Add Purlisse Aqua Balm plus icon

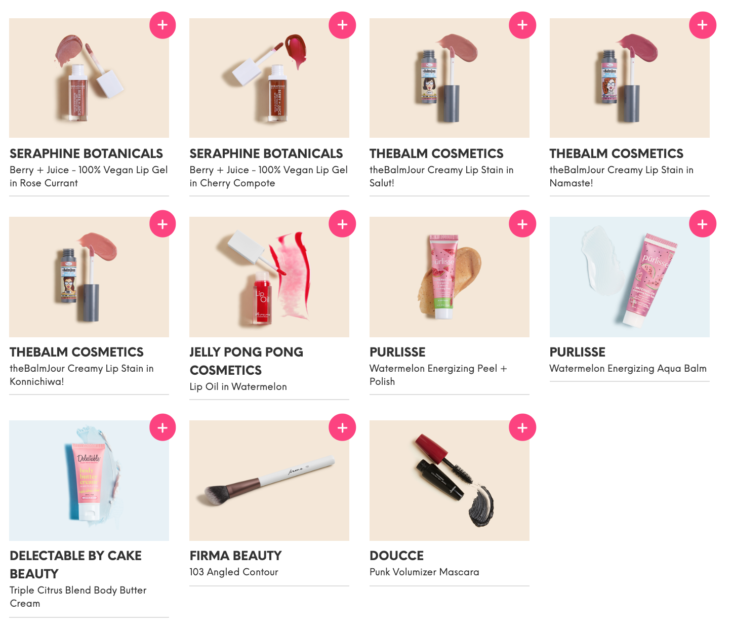[x=702, y=224]
